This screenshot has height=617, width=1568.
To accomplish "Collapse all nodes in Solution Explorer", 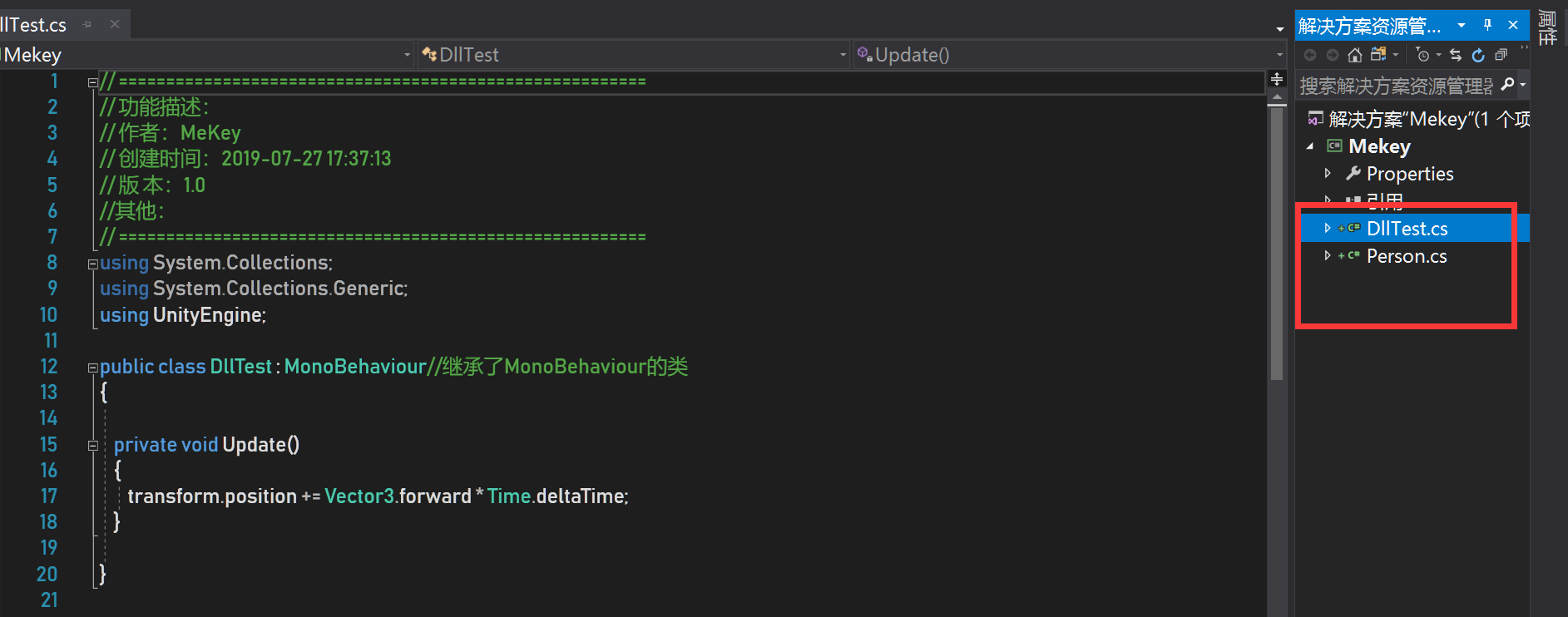I will (1501, 55).
